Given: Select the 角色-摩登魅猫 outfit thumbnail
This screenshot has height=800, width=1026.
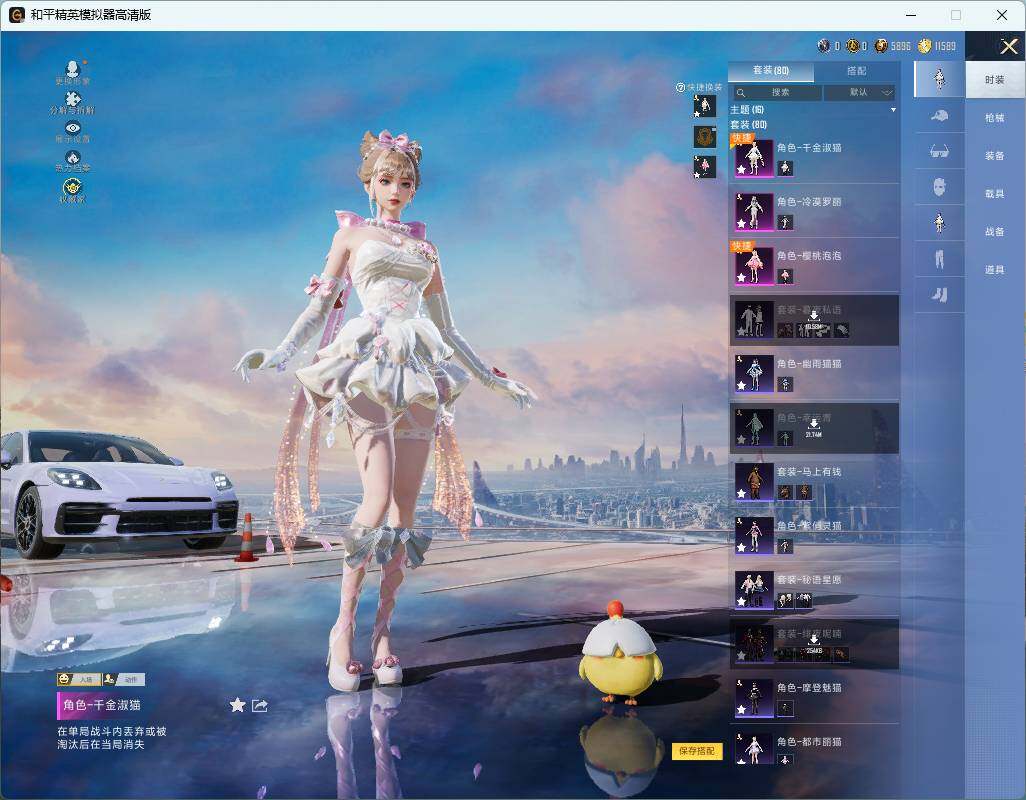Looking at the screenshot, I should click(754, 697).
